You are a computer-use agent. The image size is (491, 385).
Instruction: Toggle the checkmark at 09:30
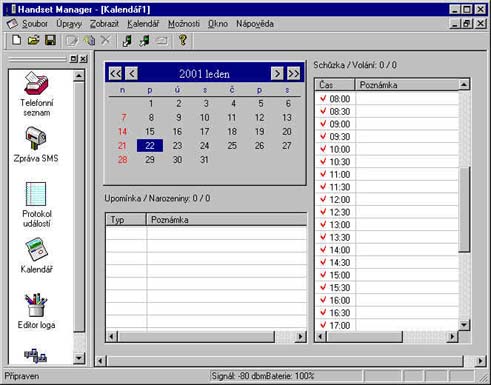click(323, 136)
